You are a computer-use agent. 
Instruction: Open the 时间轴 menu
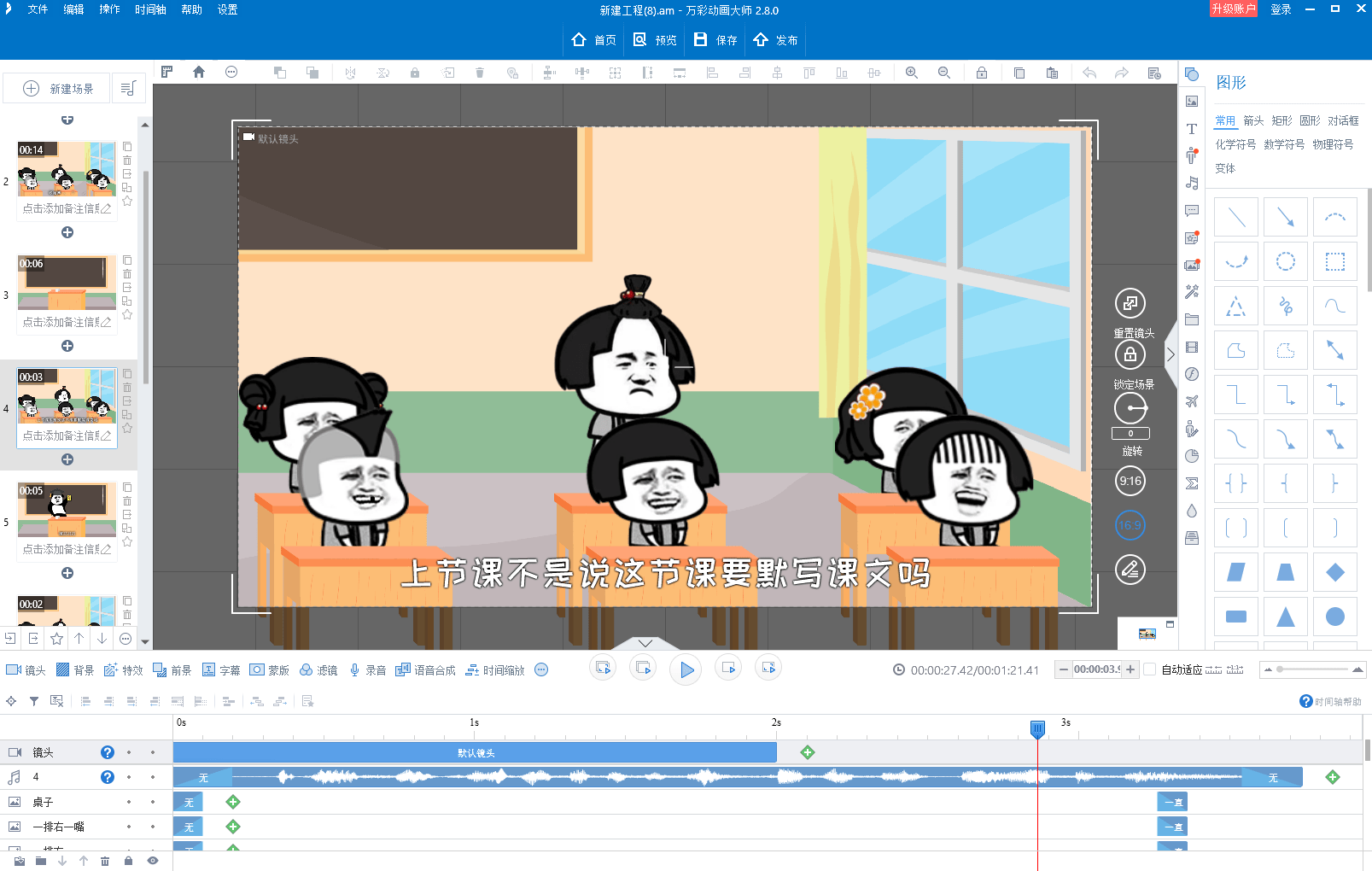tap(150, 10)
